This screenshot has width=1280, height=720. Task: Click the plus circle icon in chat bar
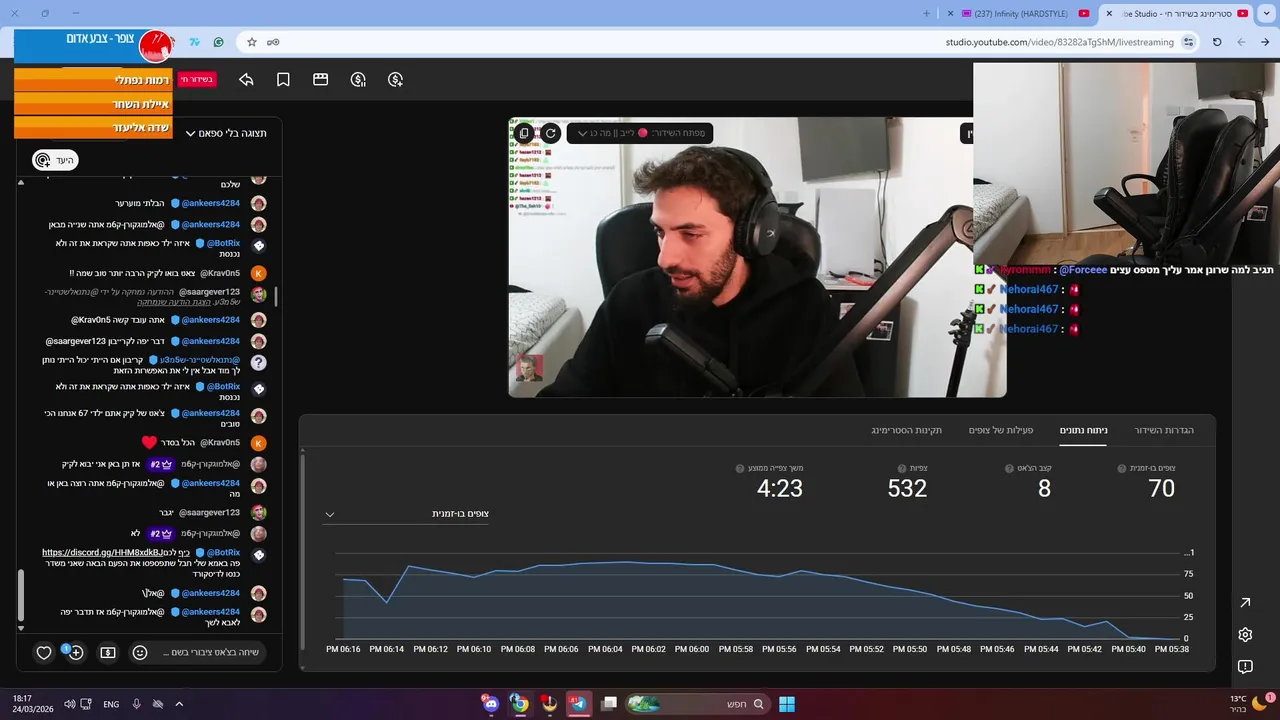(75, 652)
